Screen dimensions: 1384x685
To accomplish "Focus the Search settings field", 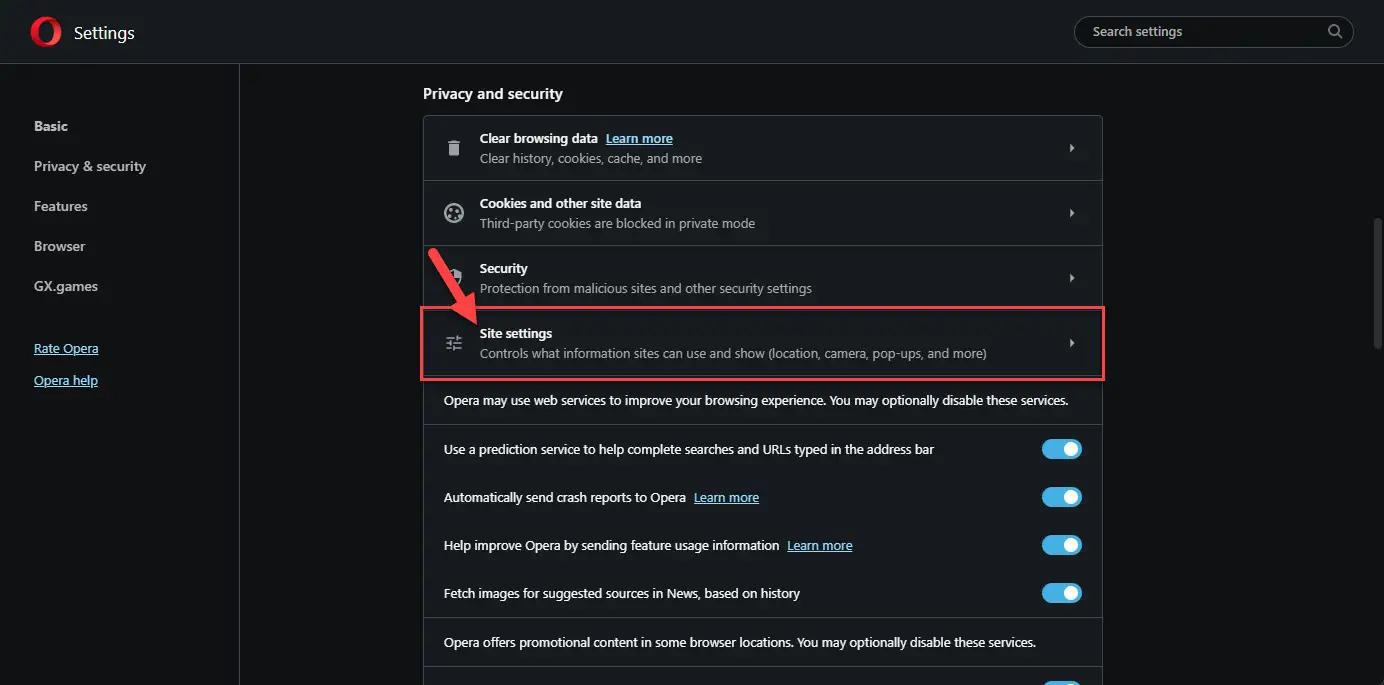I will coord(1200,32).
